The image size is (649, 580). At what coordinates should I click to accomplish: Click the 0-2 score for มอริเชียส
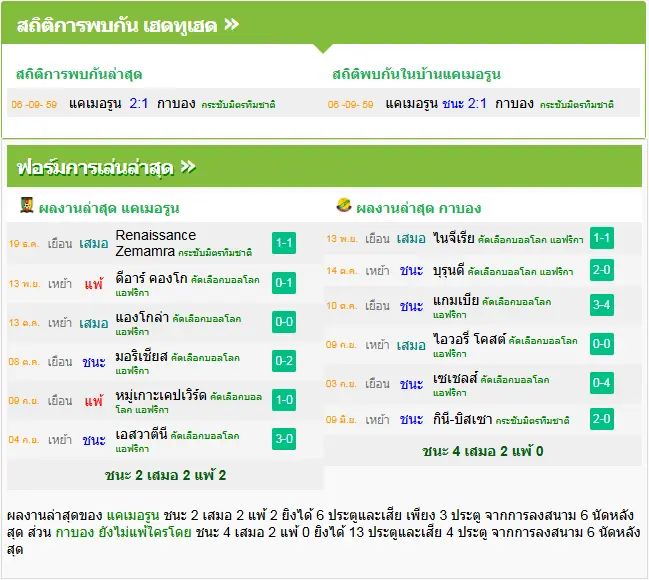[x=284, y=361]
